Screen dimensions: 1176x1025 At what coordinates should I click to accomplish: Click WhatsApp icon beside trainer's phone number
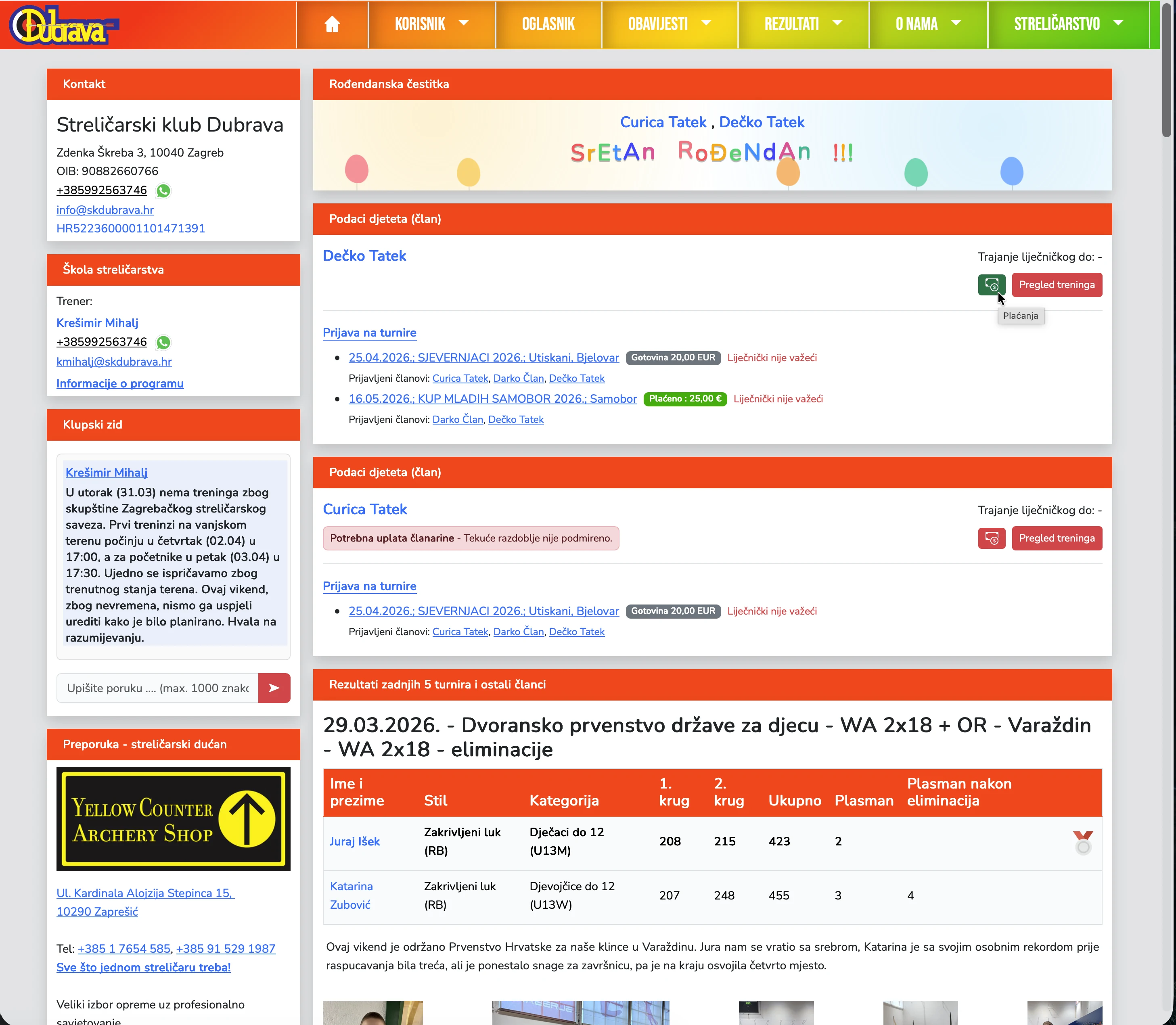click(163, 343)
